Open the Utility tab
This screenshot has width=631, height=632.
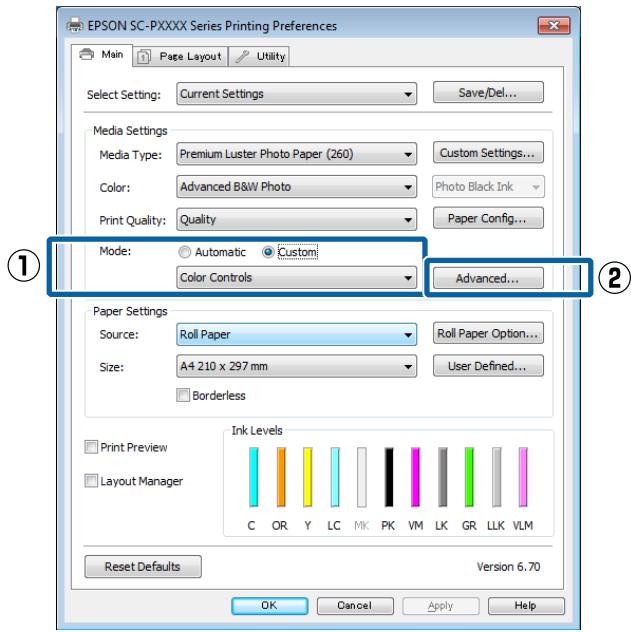(259, 56)
